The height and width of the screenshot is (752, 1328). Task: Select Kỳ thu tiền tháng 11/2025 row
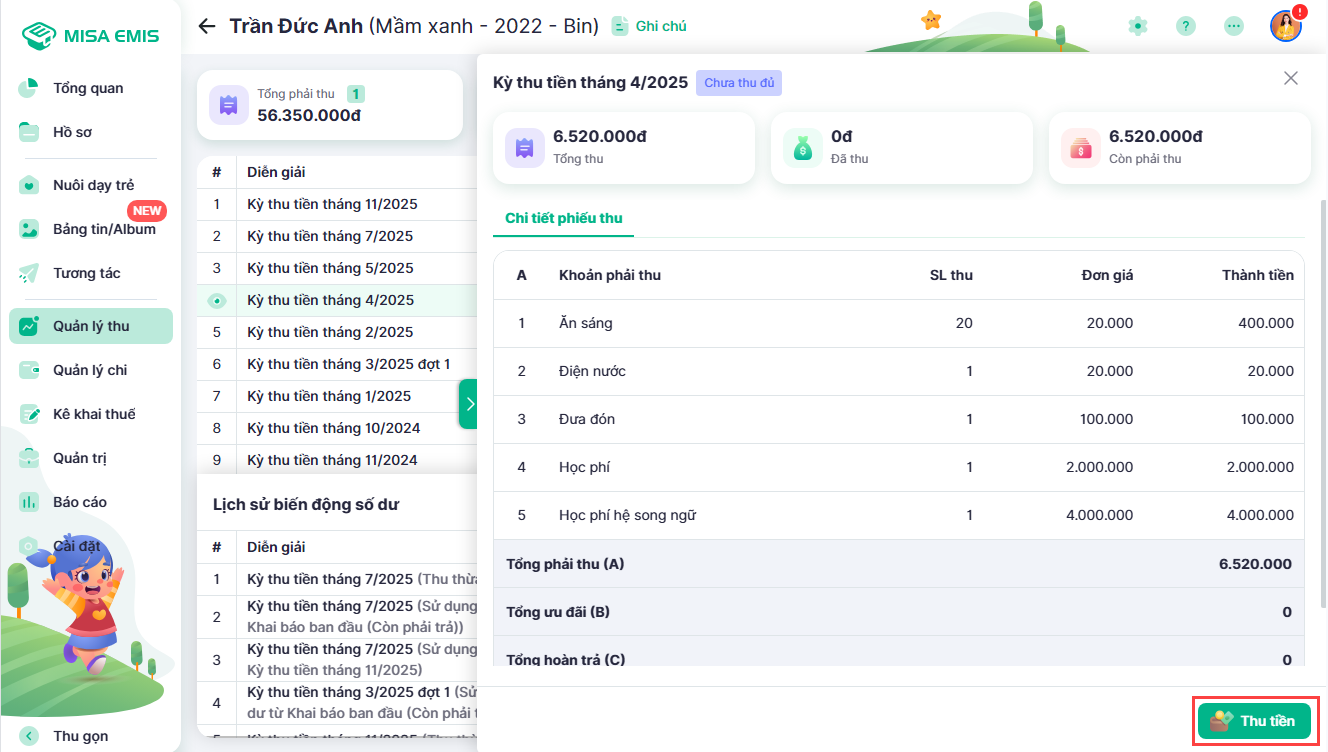[332, 204]
